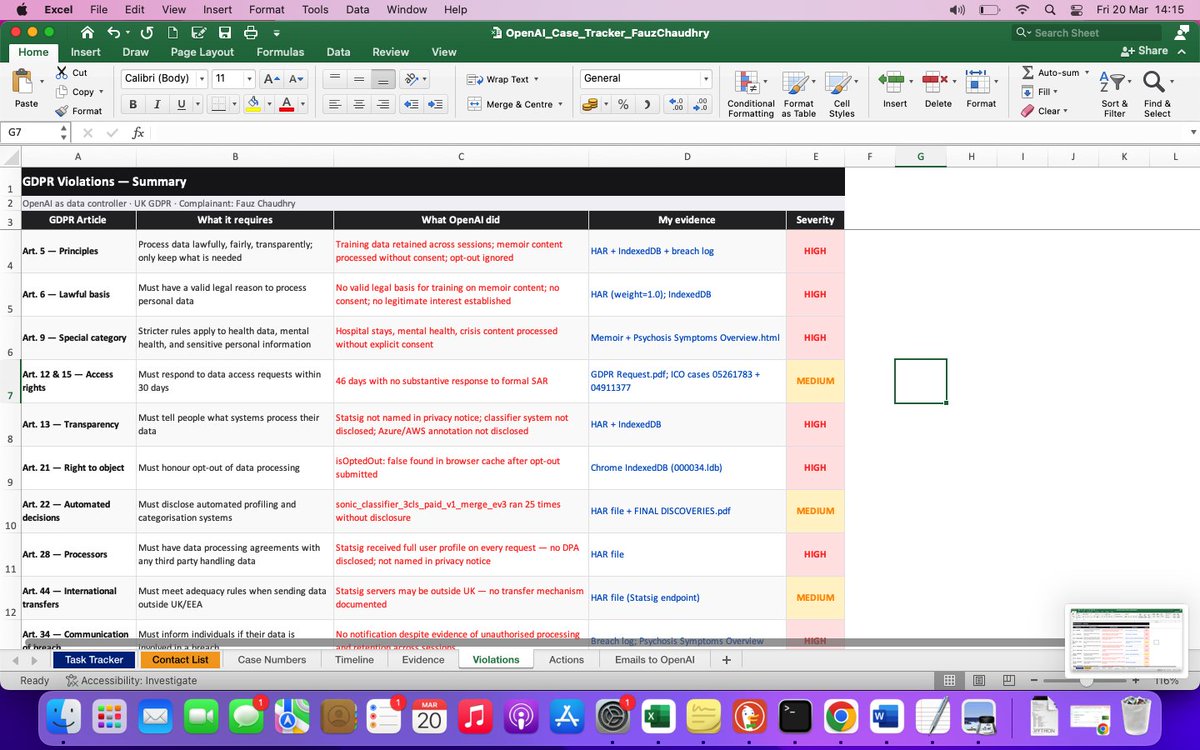The width and height of the screenshot is (1200, 750).
Task: Click the Share button
Action: coord(1144,51)
